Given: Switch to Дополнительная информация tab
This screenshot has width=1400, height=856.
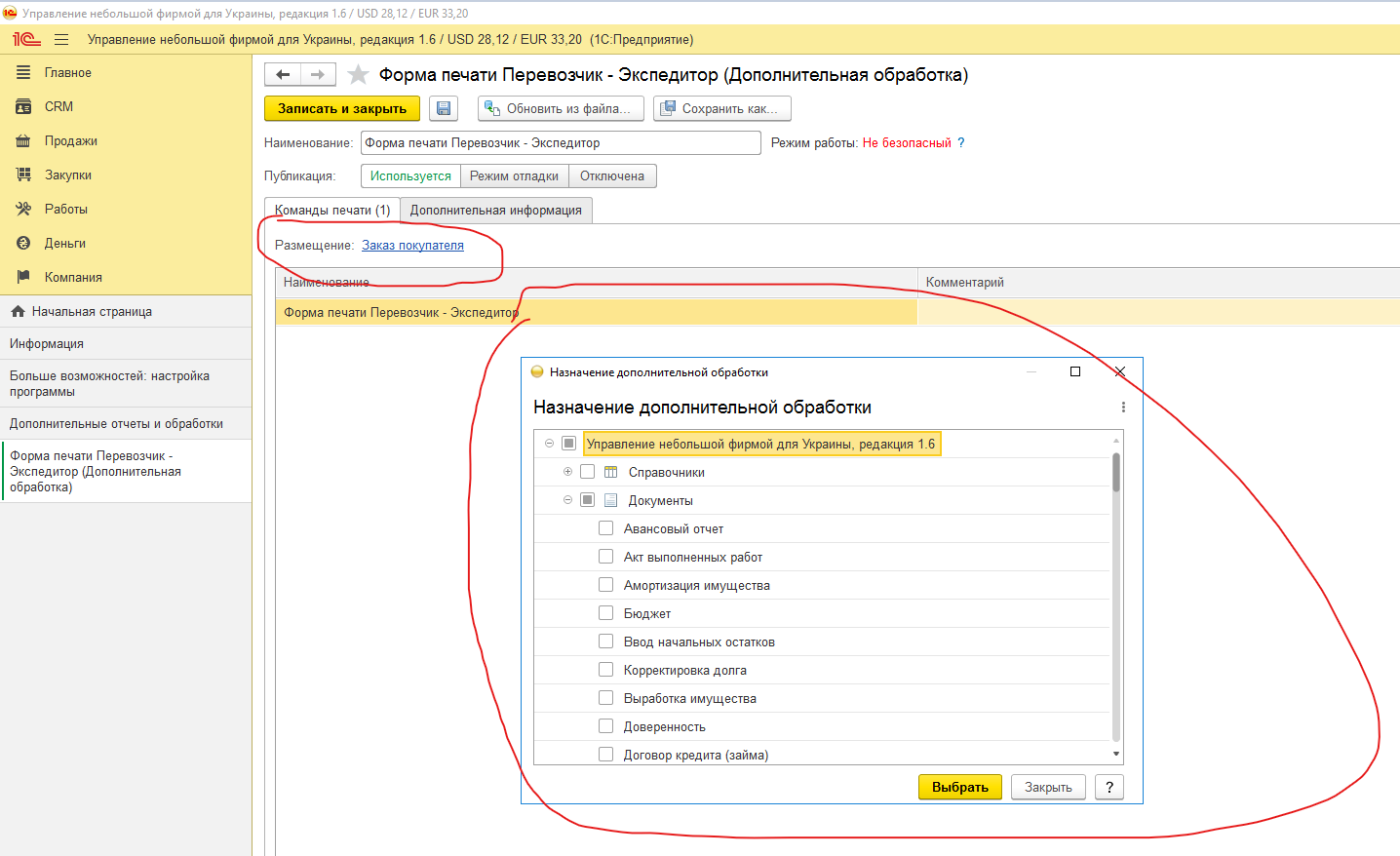Looking at the screenshot, I should (495, 210).
